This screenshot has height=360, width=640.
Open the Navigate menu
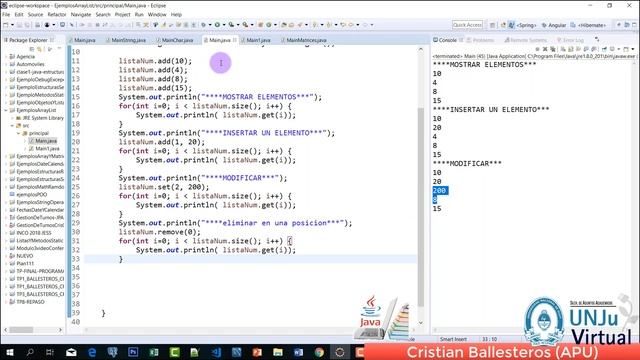coord(81,14)
